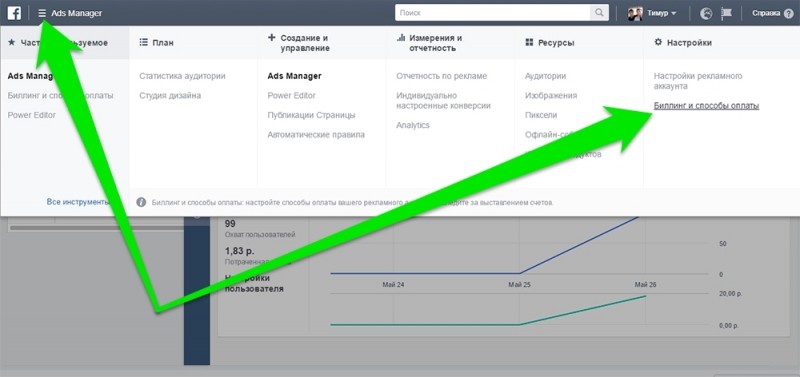
Task: Click the grid icon beside Ресурсы
Action: [529, 43]
